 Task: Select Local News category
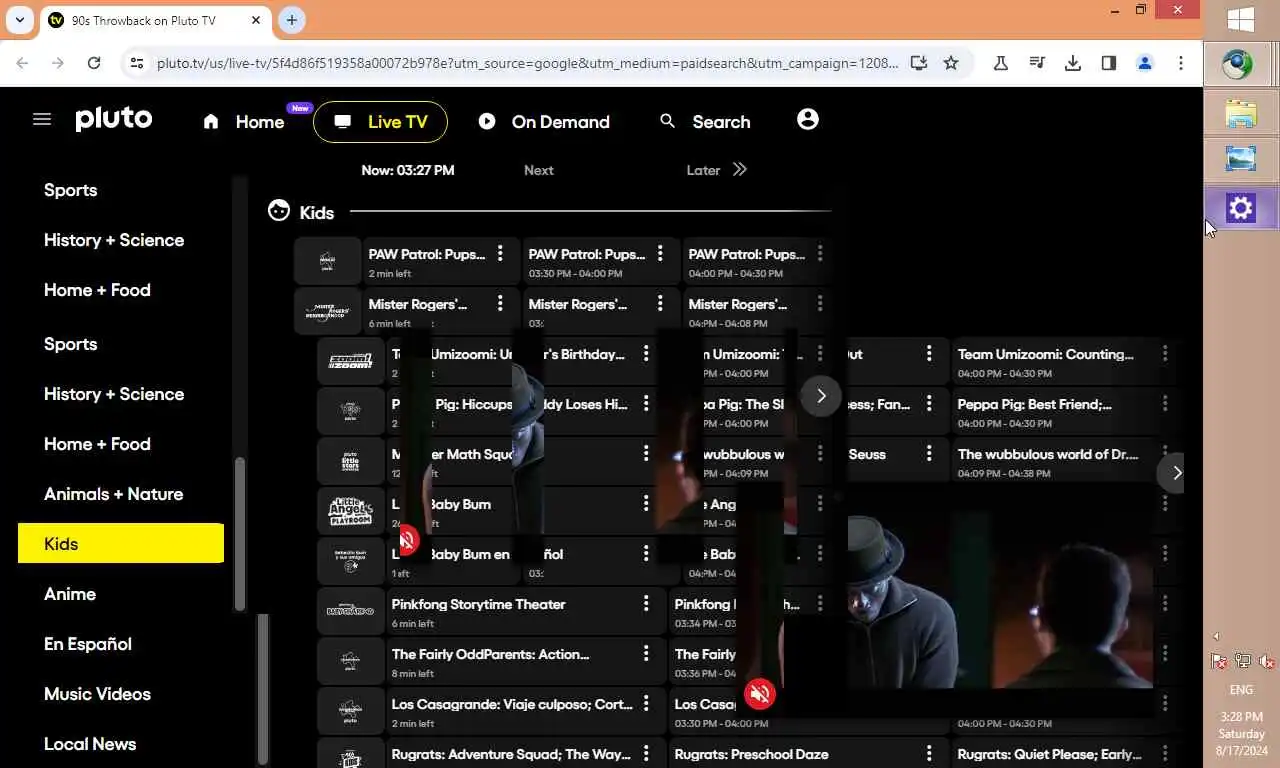tap(90, 744)
